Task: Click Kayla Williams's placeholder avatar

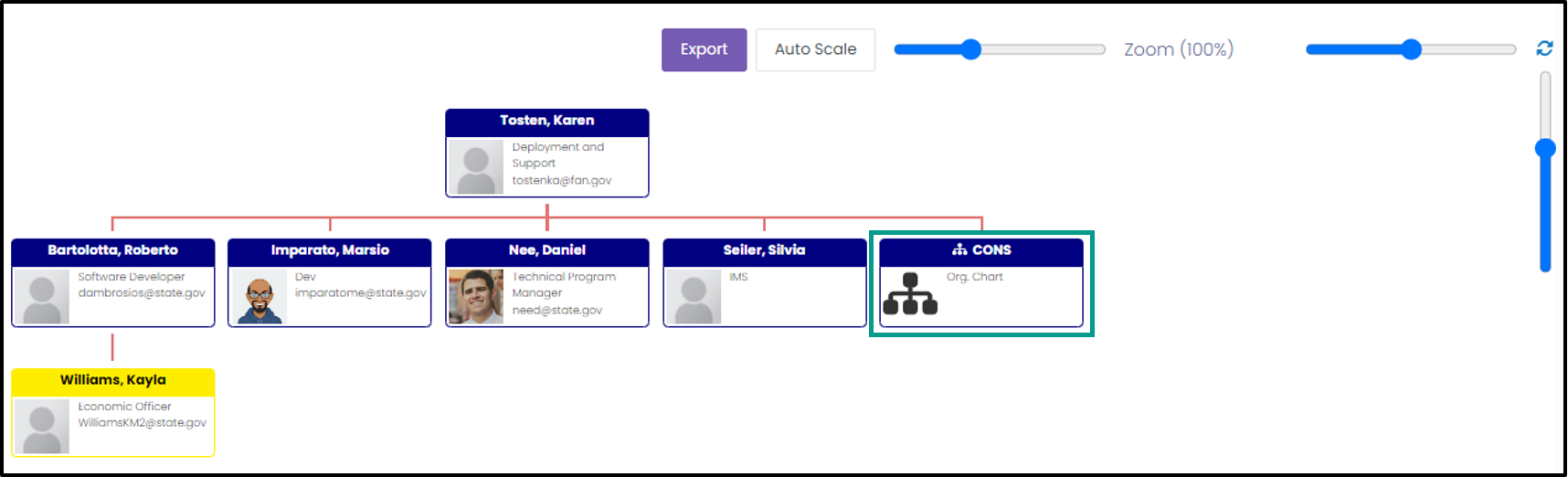Action: click(42, 426)
